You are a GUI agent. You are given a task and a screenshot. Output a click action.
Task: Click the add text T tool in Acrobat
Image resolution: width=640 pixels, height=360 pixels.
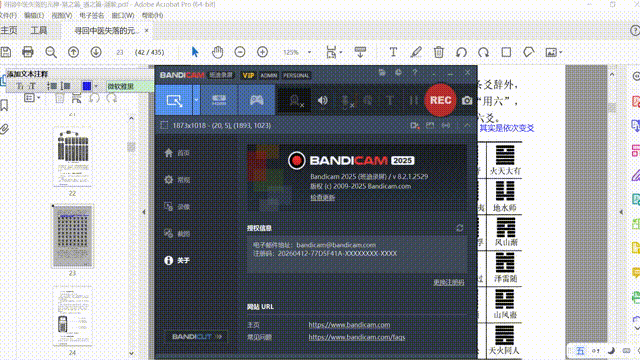click(393, 52)
